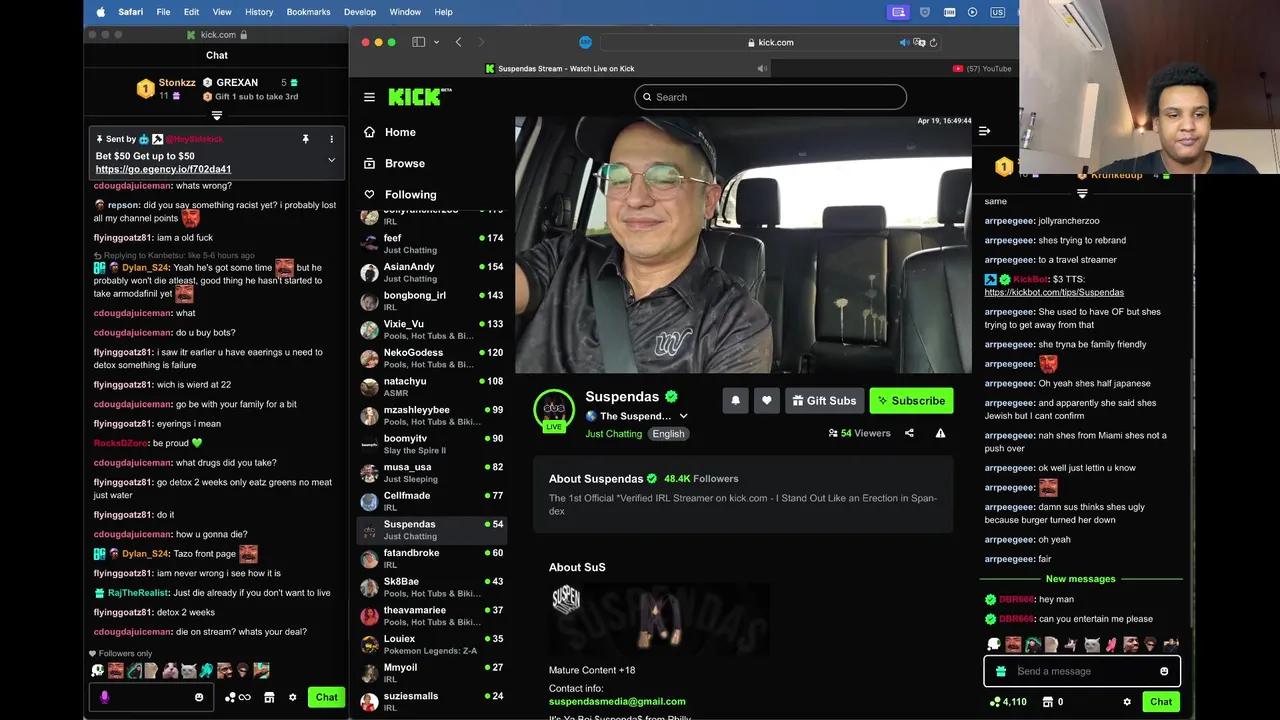Open the Bookmarks menu

coord(309,12)
